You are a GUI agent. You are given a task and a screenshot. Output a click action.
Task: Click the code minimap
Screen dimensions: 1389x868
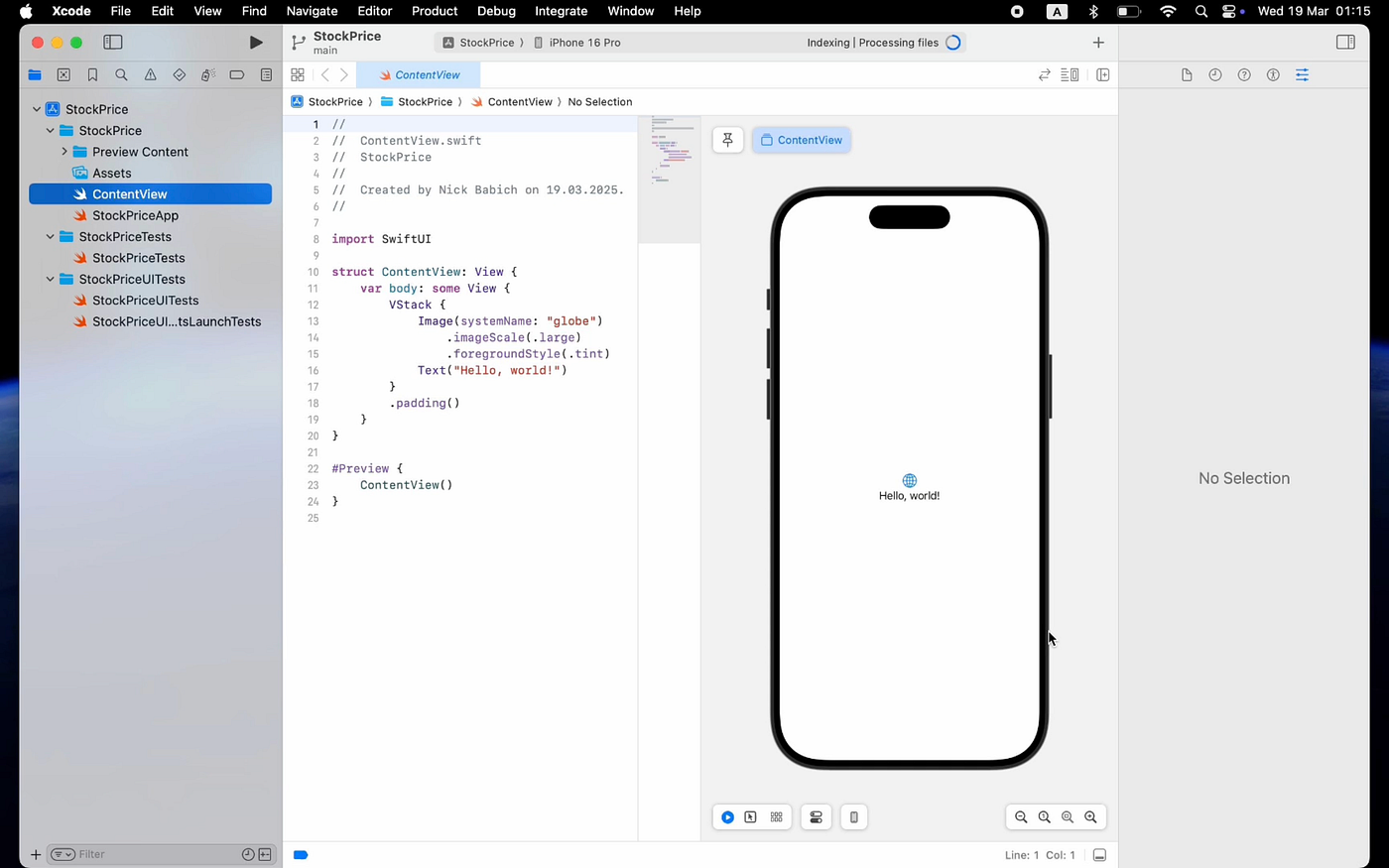click(670, 179)
